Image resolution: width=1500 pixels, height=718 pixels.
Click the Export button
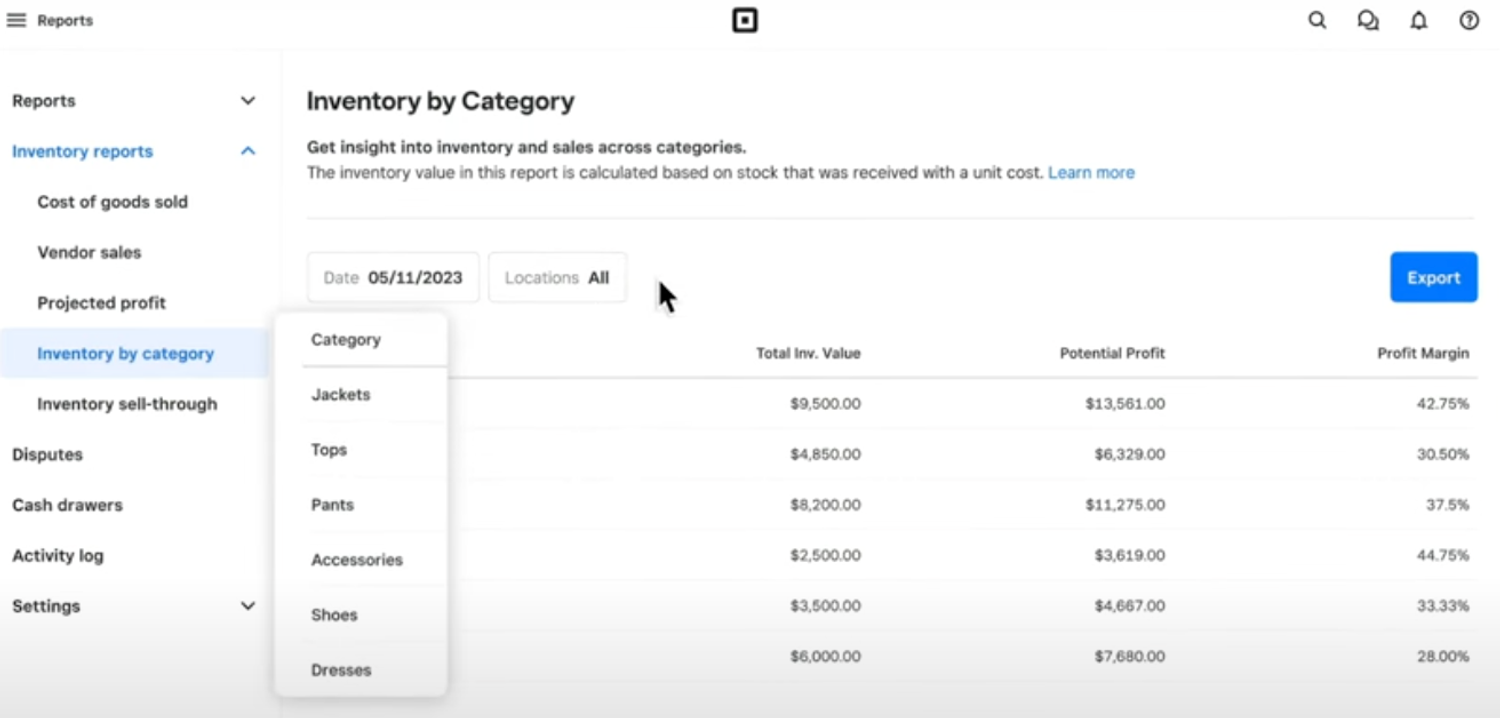click(x=1433, y=278)
